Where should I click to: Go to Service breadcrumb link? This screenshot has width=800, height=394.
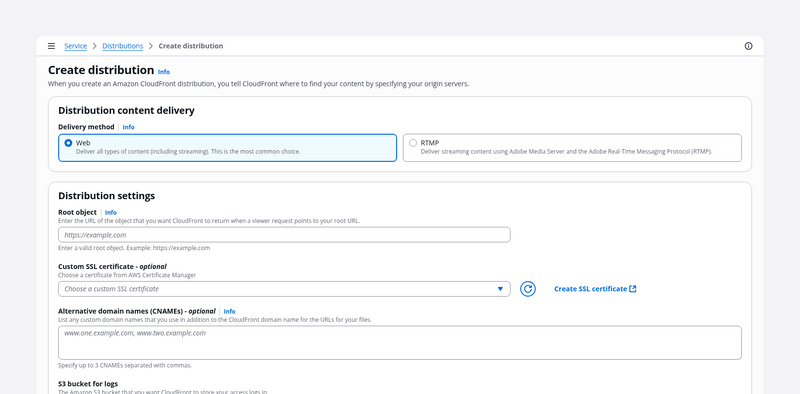(76, 46)
